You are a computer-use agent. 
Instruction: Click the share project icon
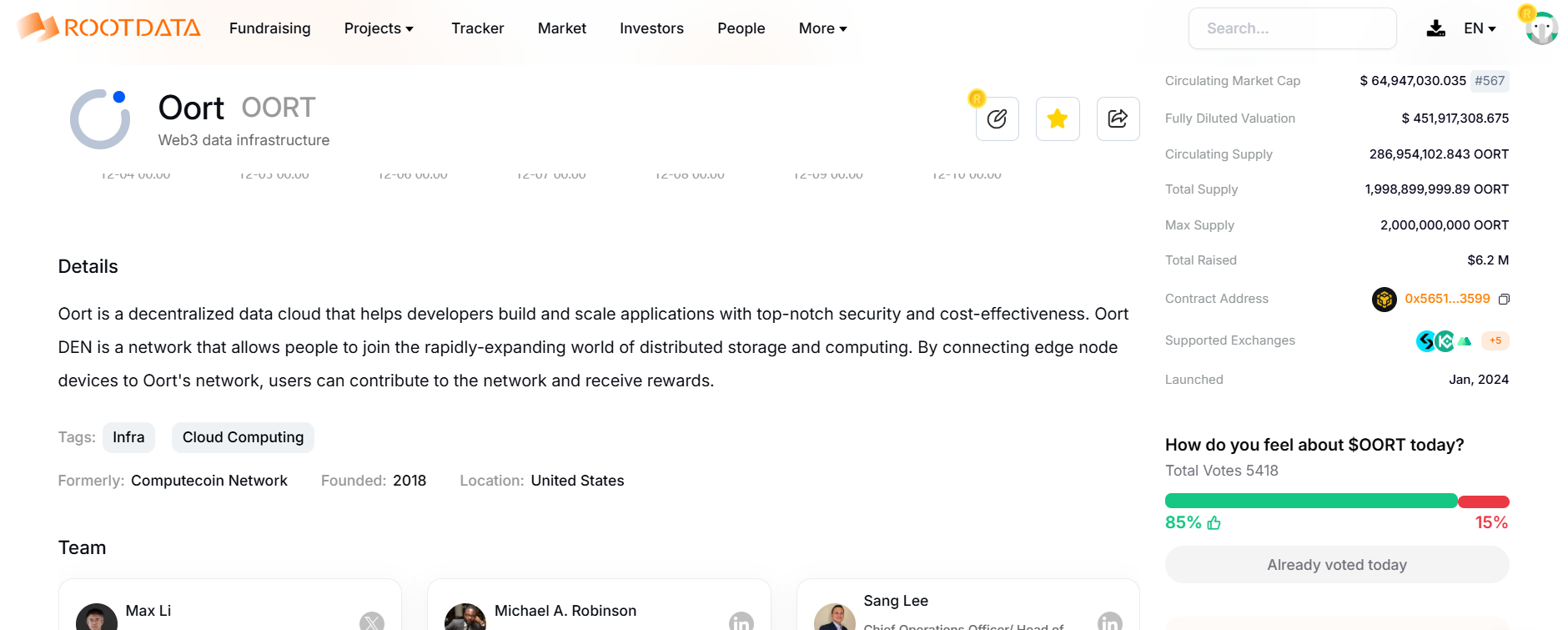pos(1118,118)
